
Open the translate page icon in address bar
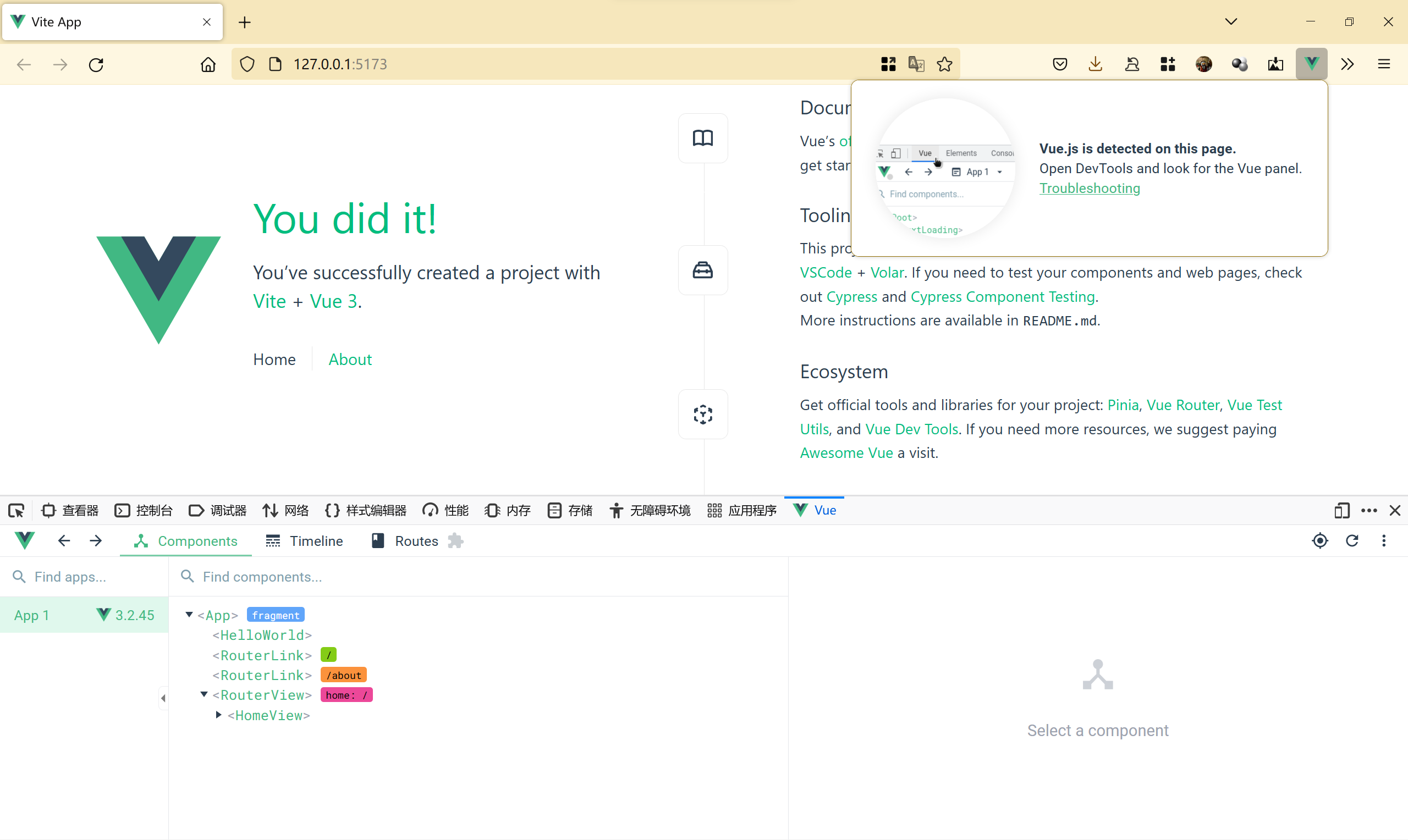(x=916, y=64)
